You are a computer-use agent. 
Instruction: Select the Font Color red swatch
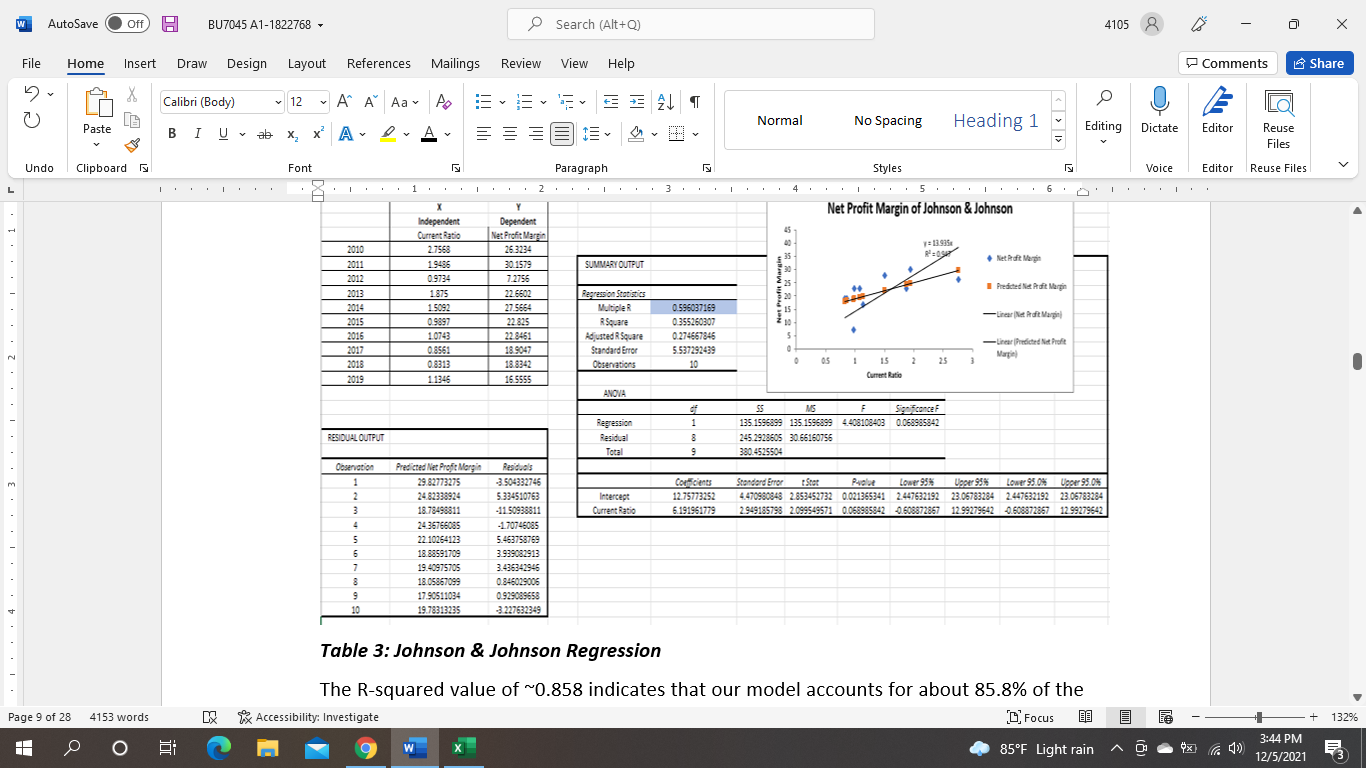click(428, 133)
